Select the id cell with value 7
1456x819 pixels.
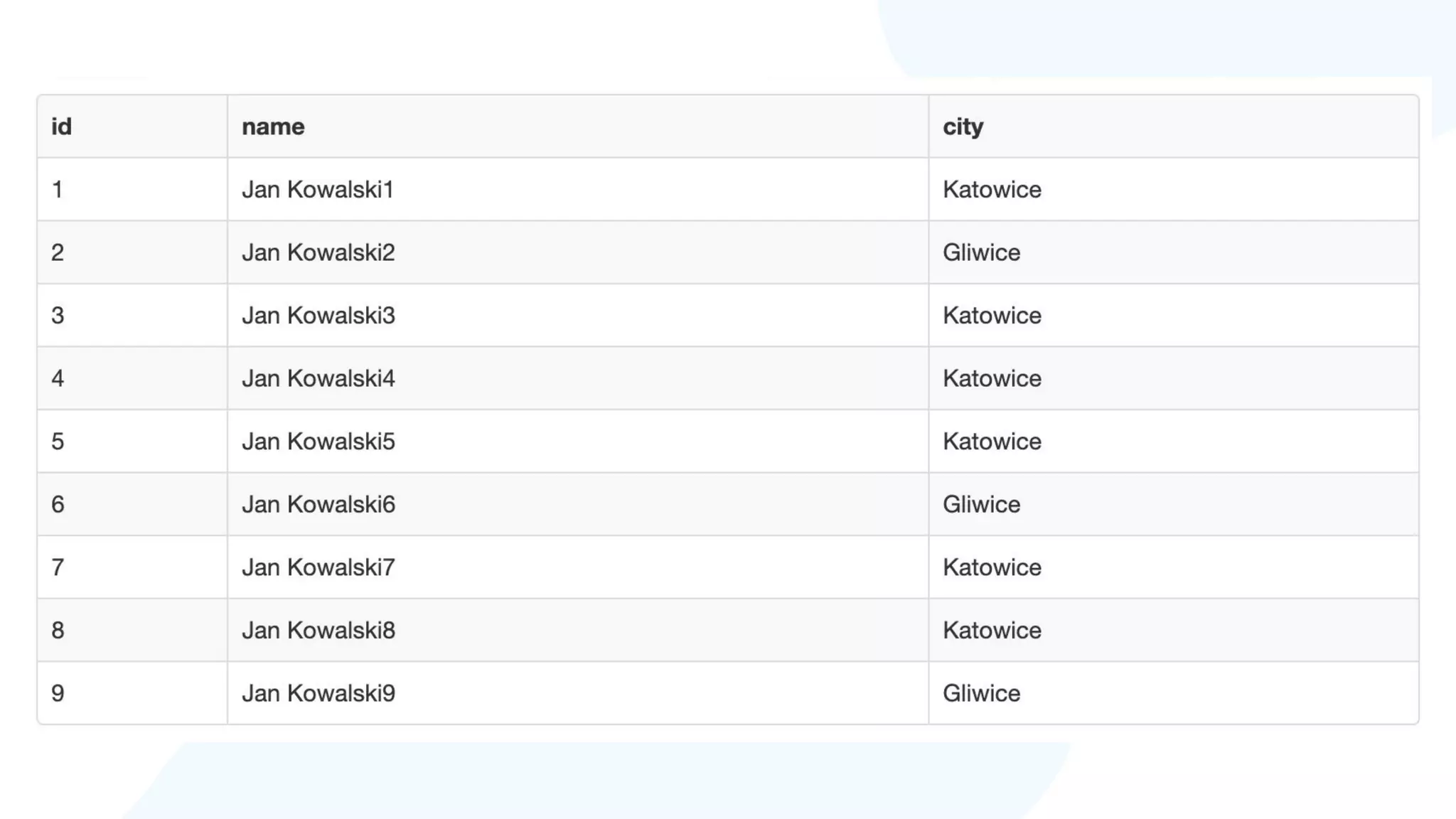[x=58, y=567]
